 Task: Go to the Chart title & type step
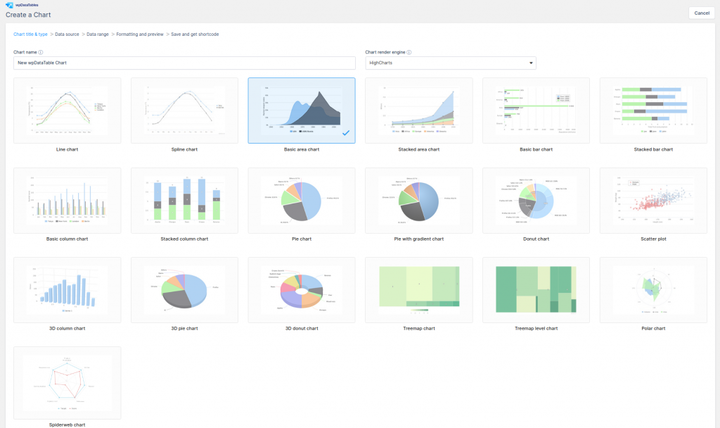[x=30, y=34]
